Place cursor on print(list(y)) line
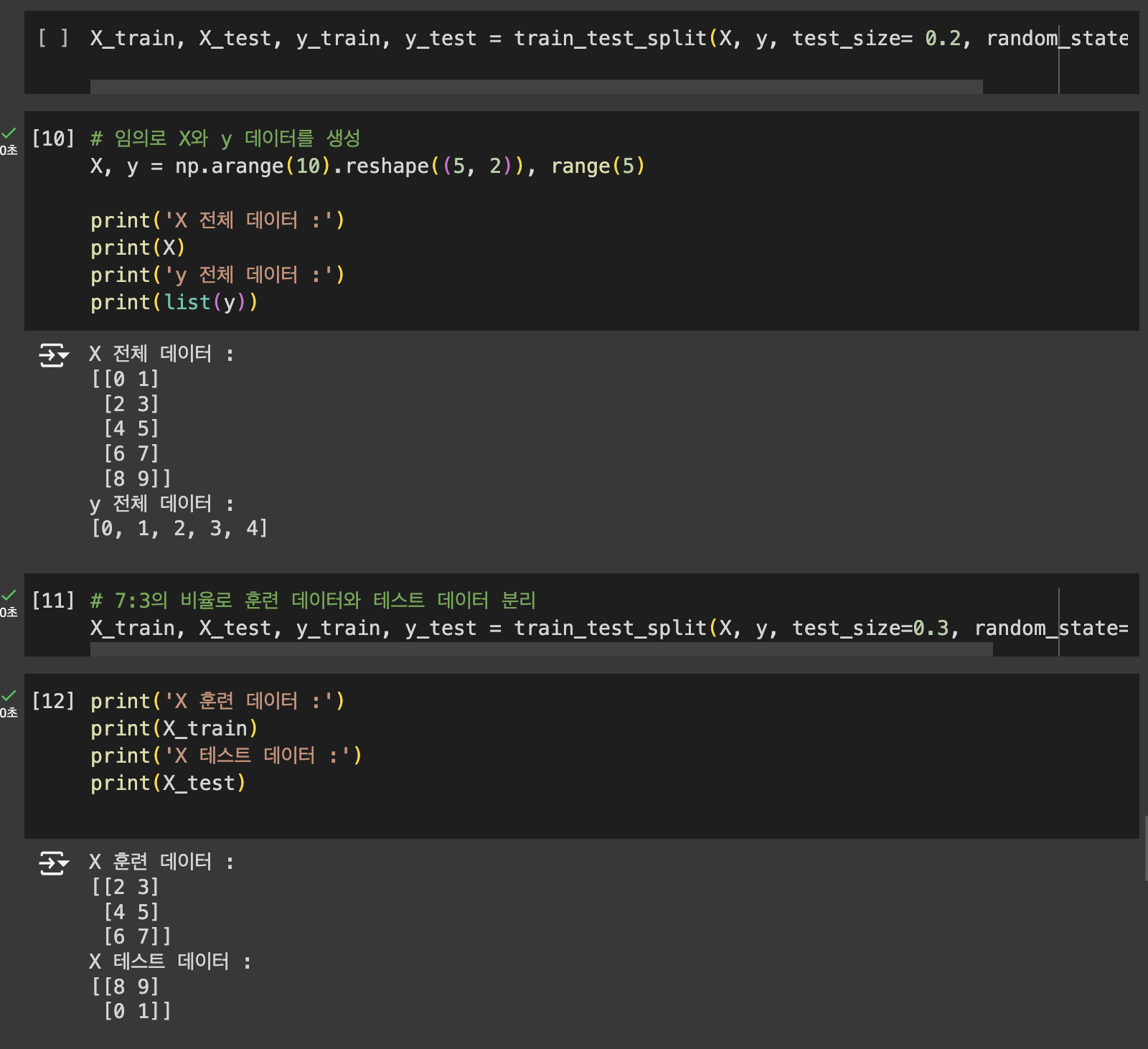Viewport: 1148px width, 1049px height. click(x=174, y=303)
